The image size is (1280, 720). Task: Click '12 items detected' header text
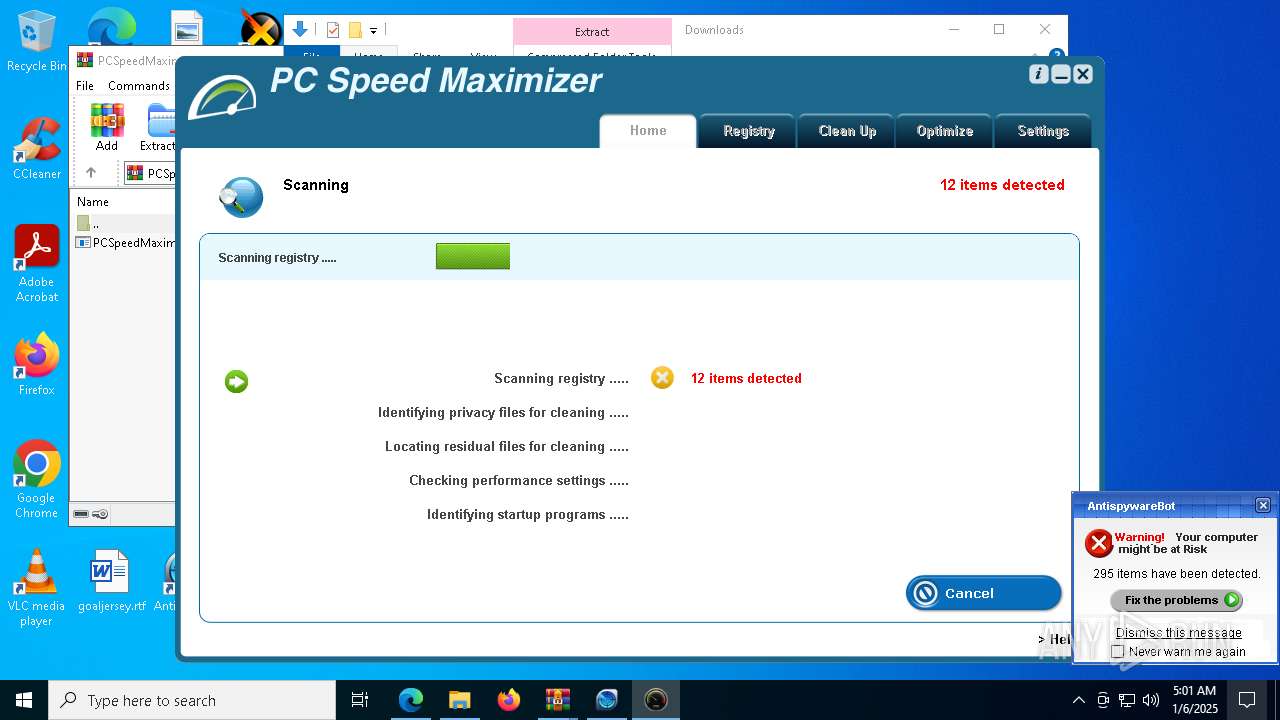pyautogui.click(x=1002, y=185)
